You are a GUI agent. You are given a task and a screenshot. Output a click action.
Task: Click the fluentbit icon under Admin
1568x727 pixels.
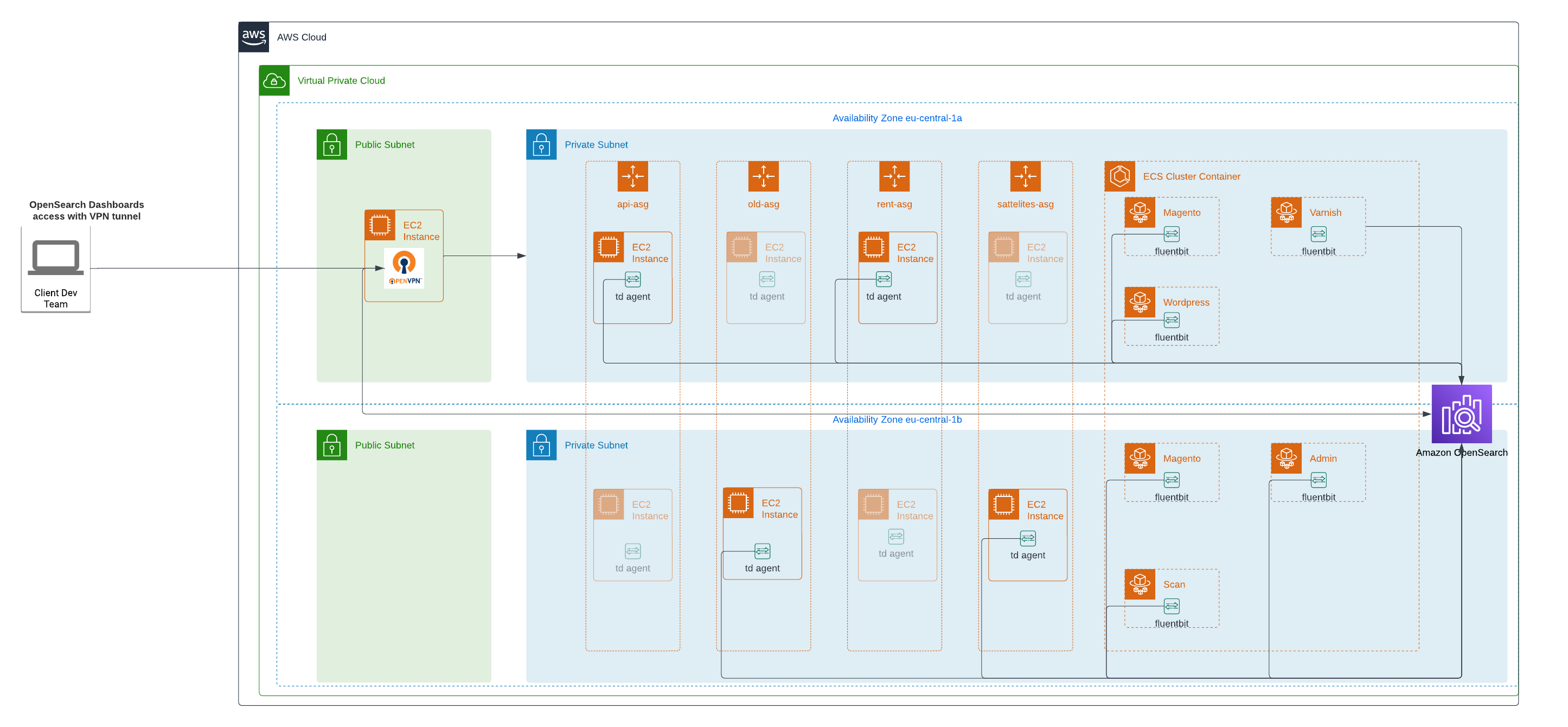[1319, 480]
